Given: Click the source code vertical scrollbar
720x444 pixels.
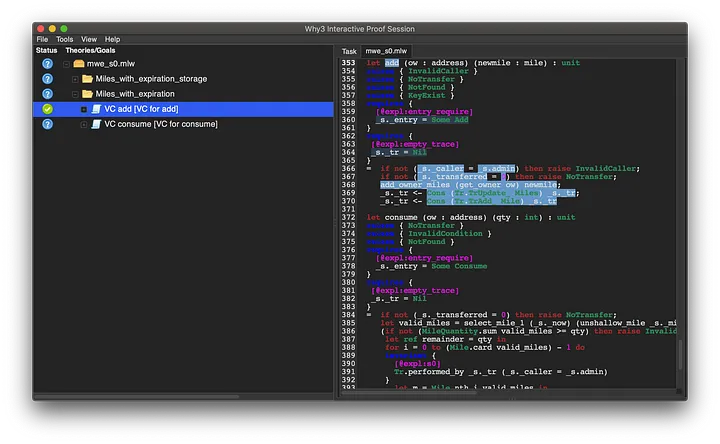Looking at the screenshot, I should 682,353.
